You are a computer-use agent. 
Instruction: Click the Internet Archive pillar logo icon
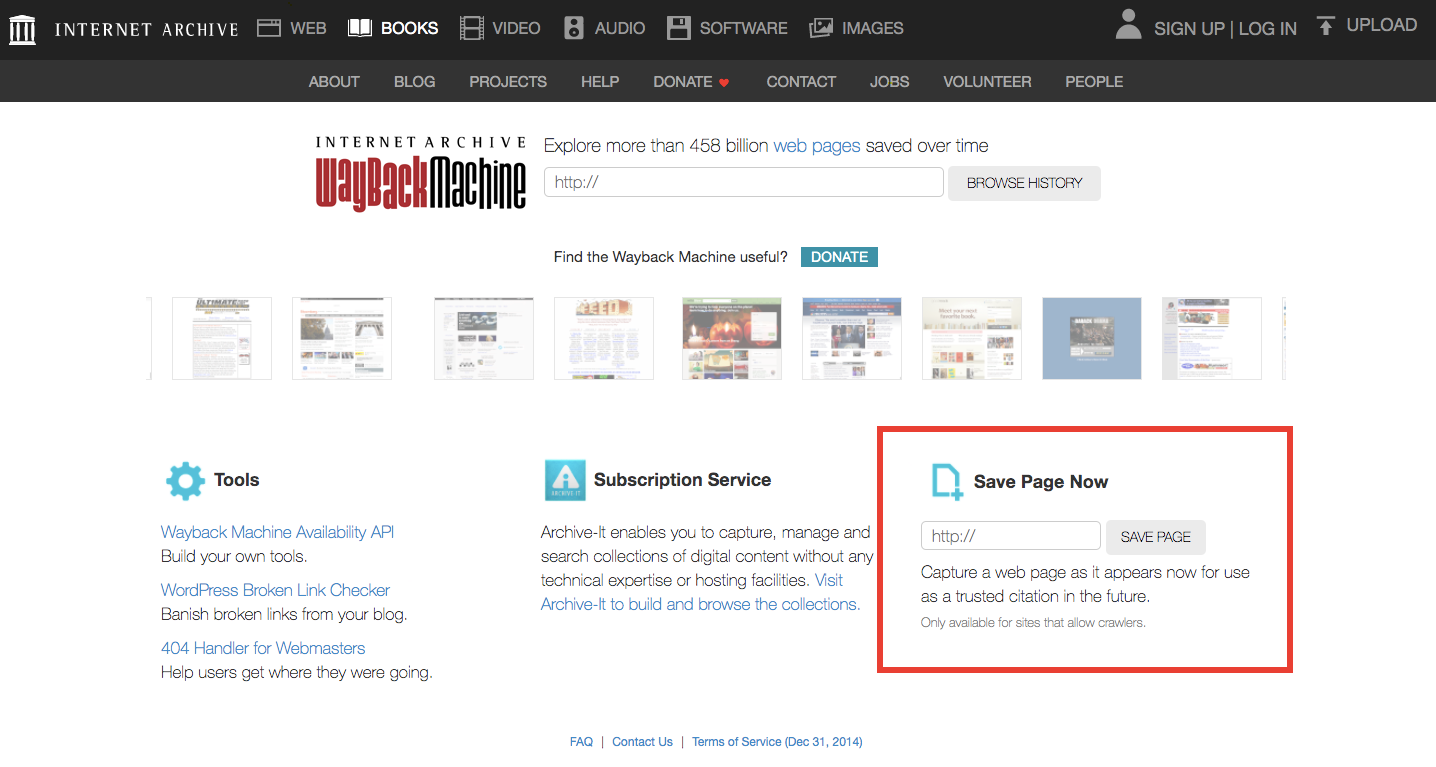coord(22,30)
